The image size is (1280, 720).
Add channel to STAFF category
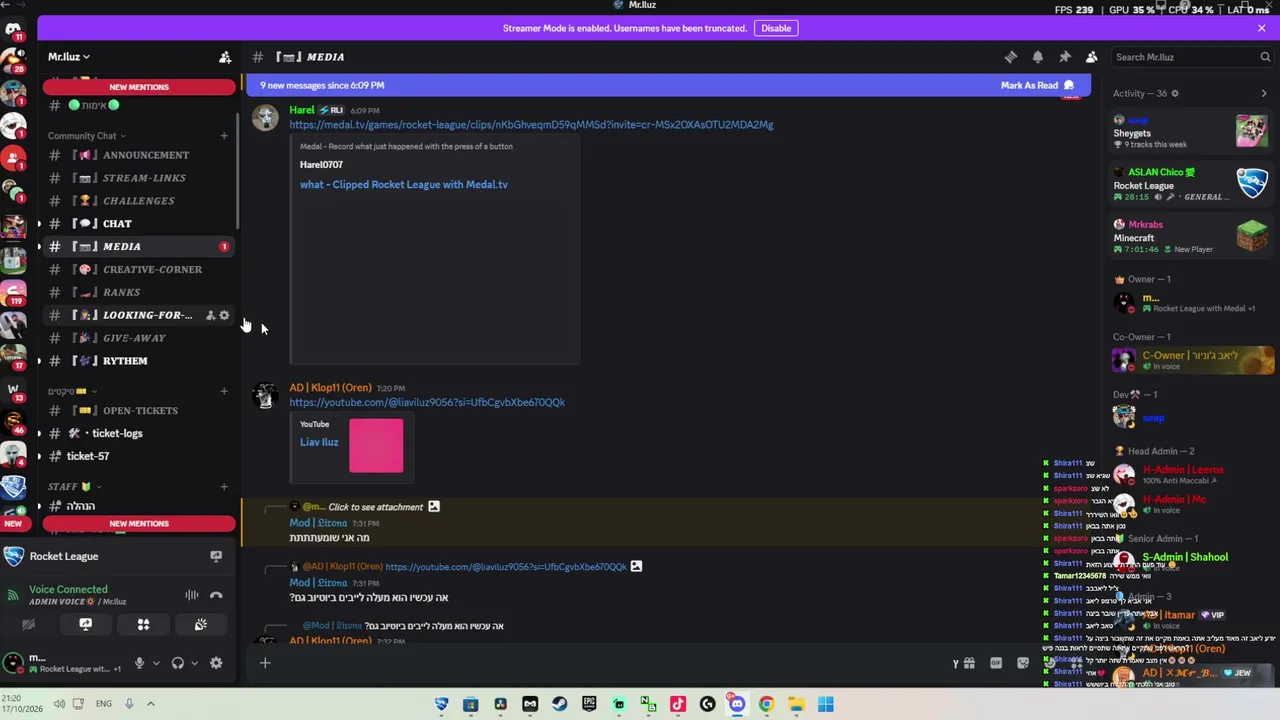tap(224, 487)
